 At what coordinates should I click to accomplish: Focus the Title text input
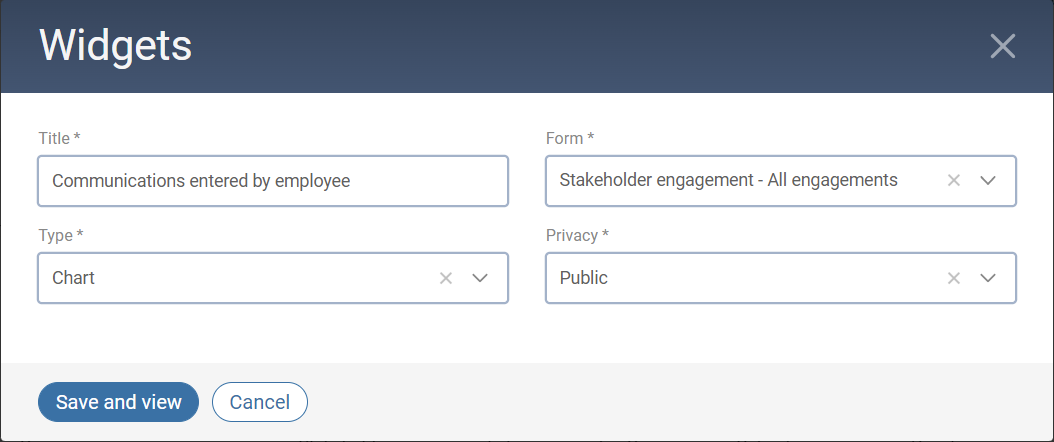pos(272,181)
